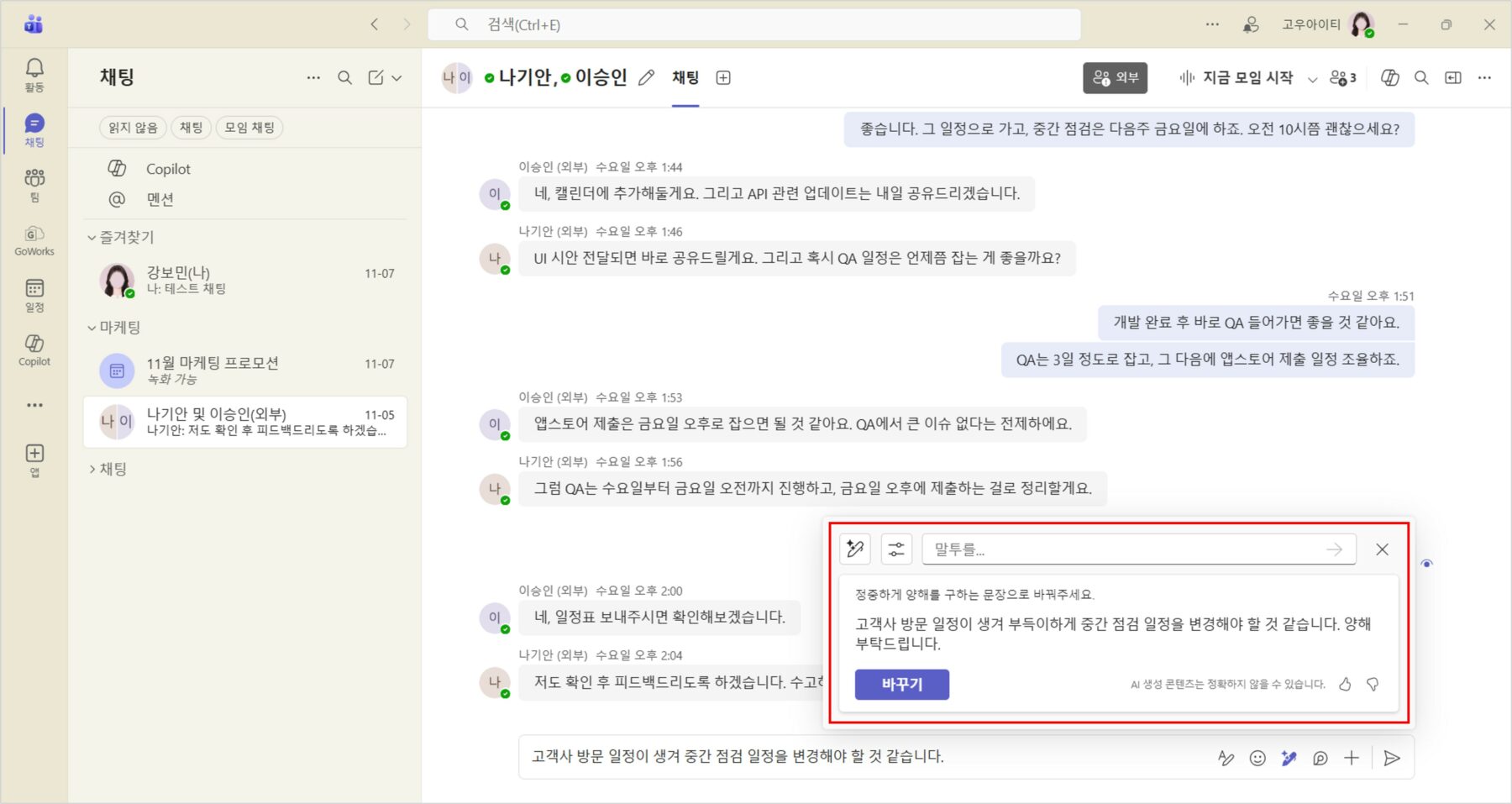Image resolution: width=1512 pixels, height=804 pixels.
Task: Open the 일정 calendar in sidebar
Action: [x=34, y=295]
